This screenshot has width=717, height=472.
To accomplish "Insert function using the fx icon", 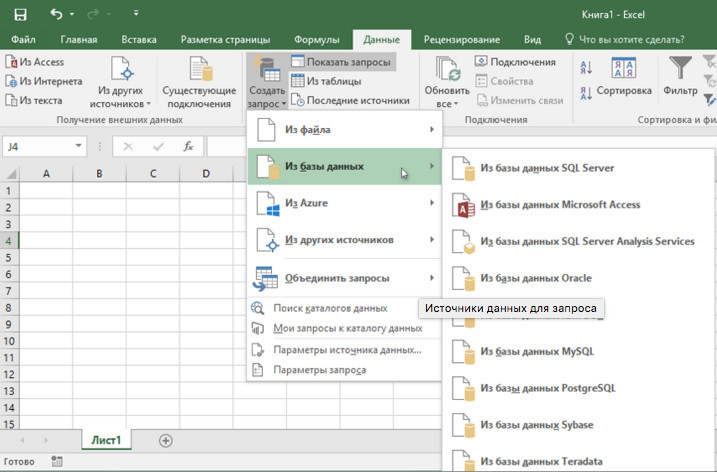I will 187,146.
